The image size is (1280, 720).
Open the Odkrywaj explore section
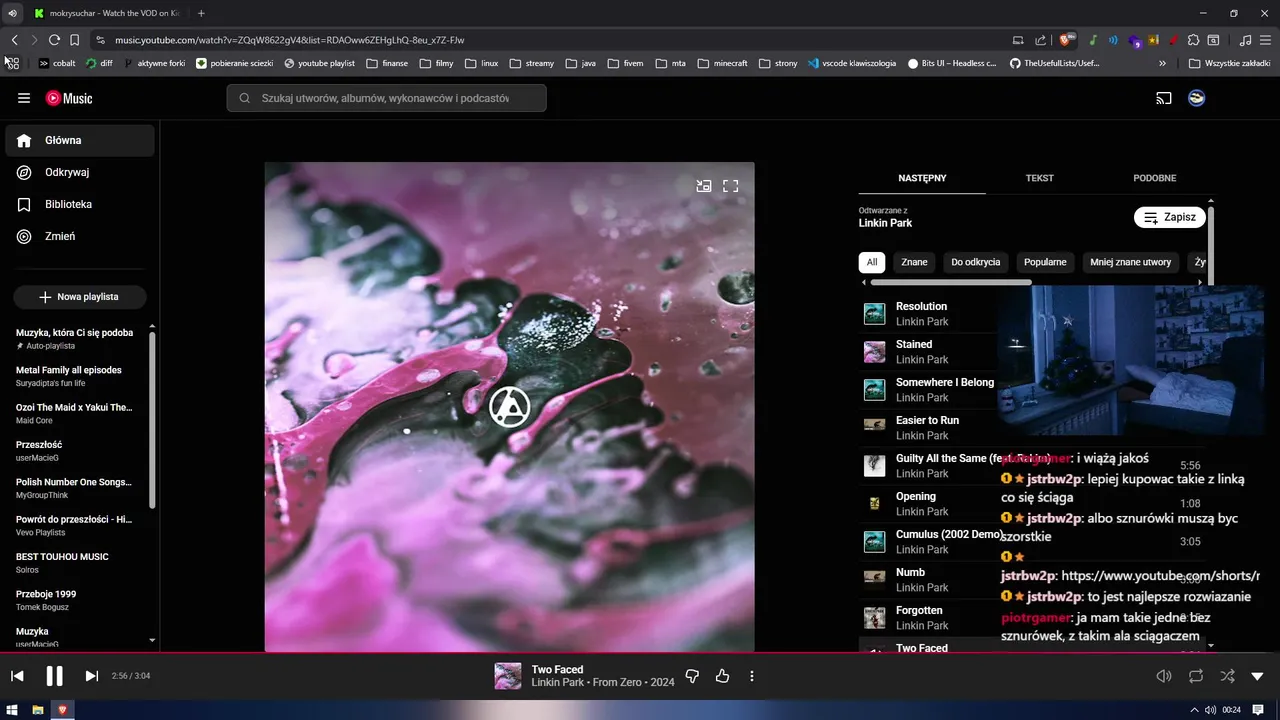point(80,172)
